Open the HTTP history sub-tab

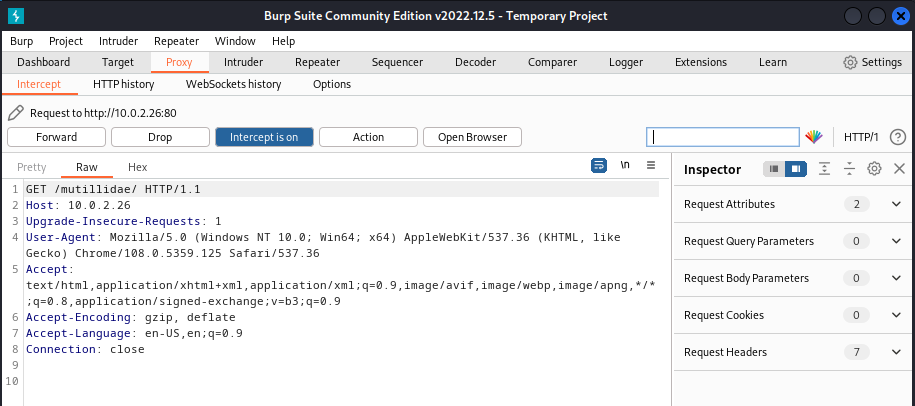click(x=124, y=84)
